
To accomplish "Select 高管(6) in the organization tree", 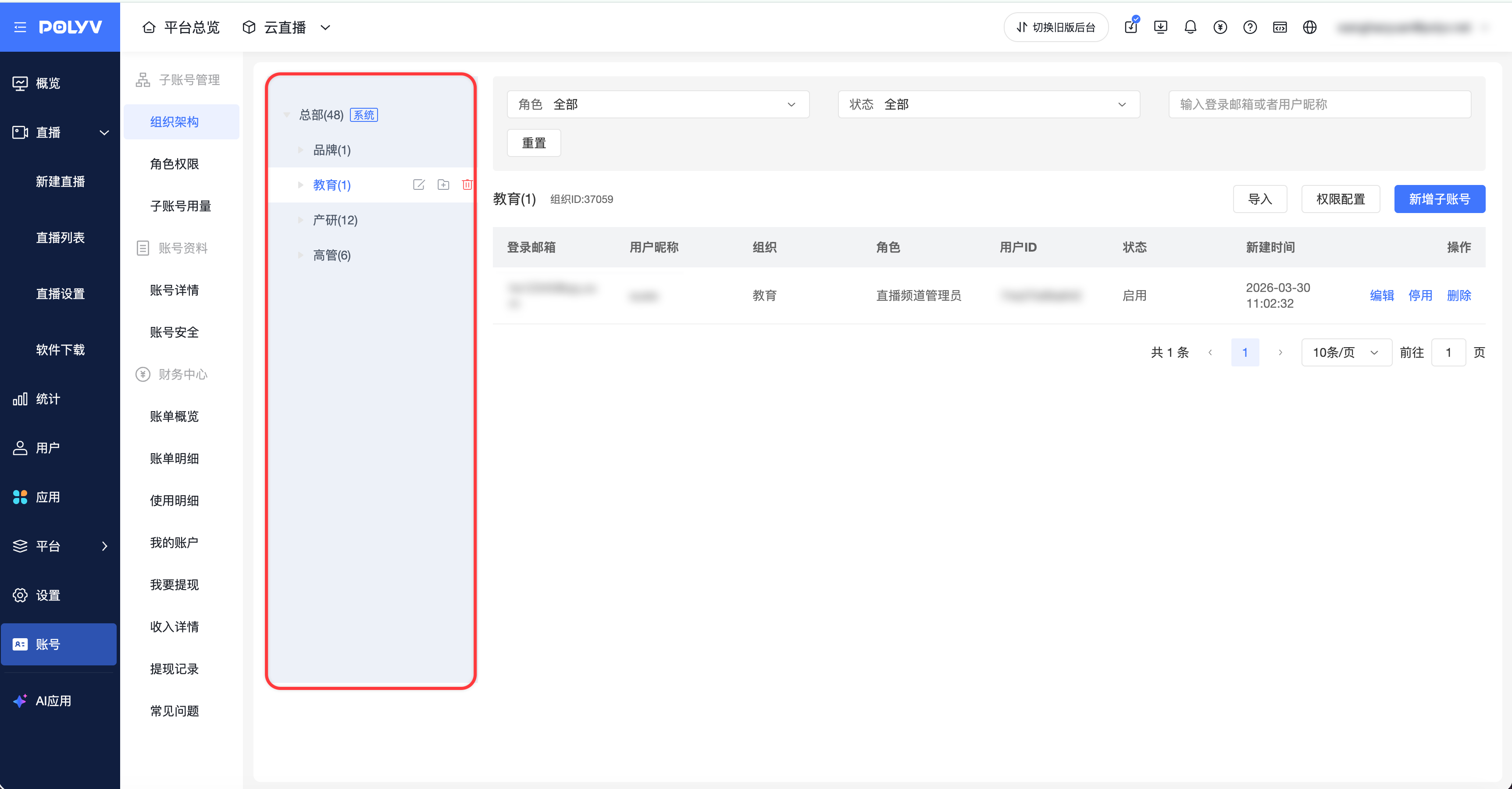I will tap(332, 256).
